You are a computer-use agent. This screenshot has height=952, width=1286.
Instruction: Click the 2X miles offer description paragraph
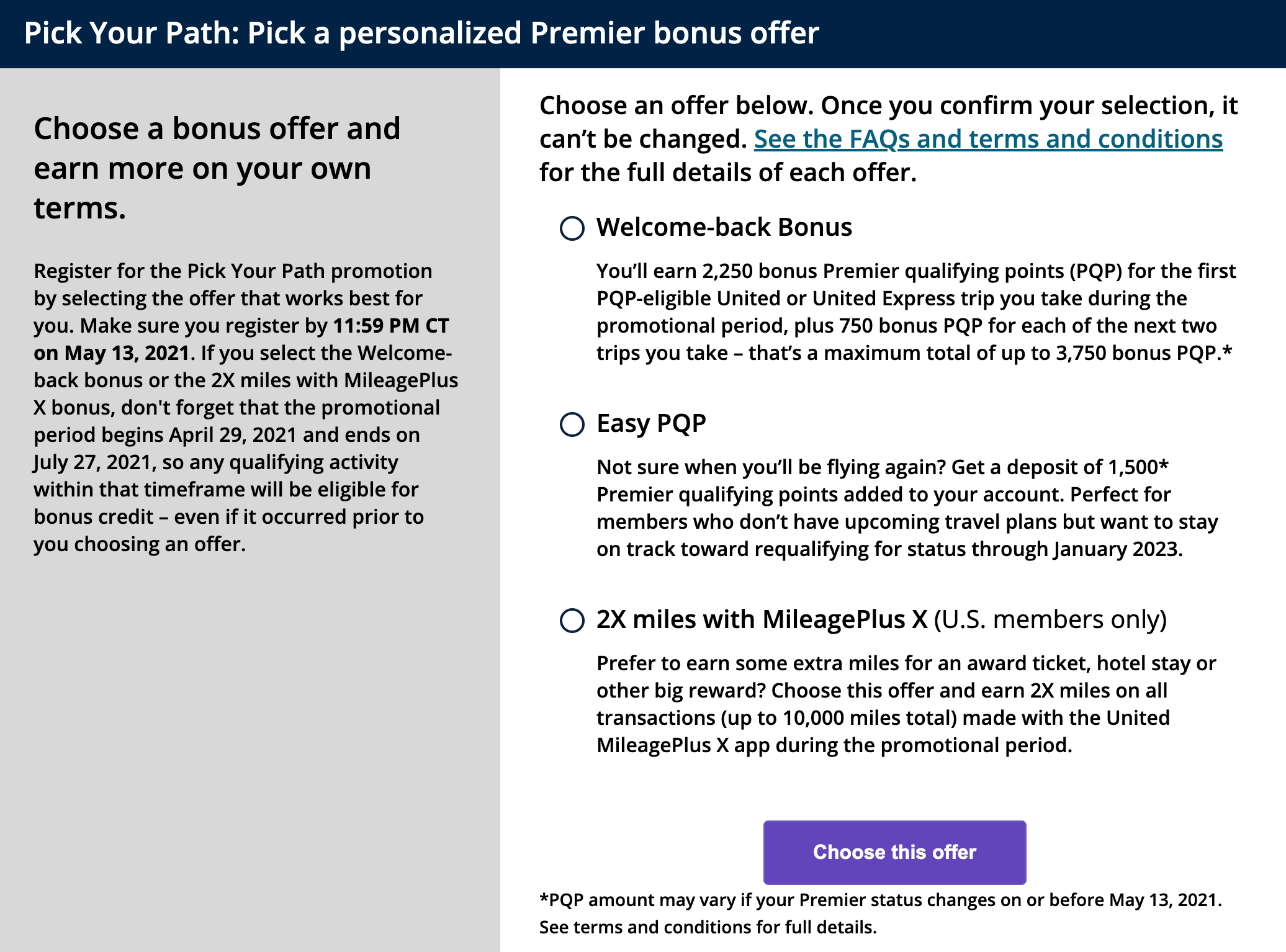click(906, 704)
